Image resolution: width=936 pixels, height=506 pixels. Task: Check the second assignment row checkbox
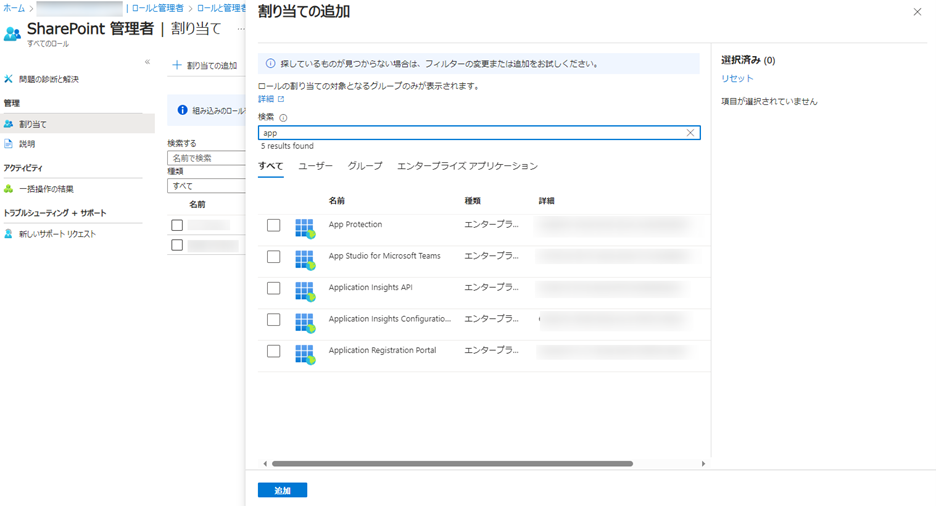coord(177,245)
